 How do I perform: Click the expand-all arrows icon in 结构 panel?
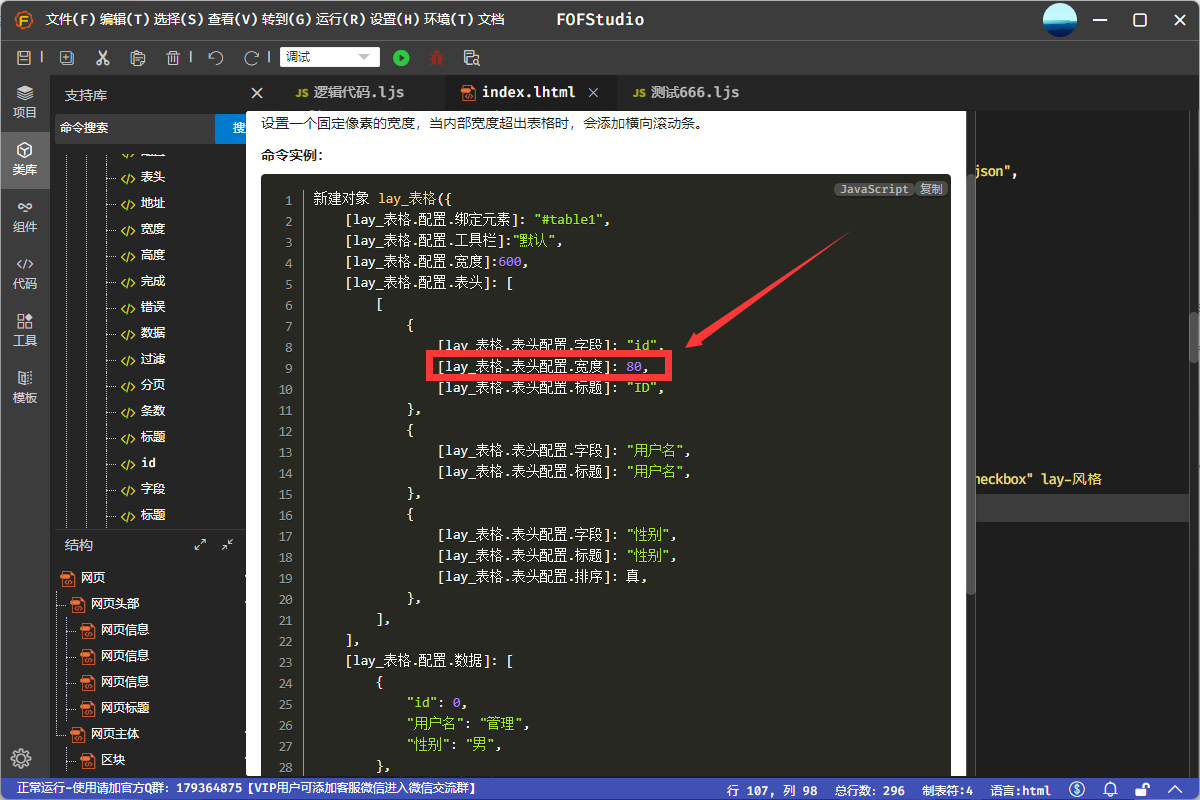click(200, 545)
